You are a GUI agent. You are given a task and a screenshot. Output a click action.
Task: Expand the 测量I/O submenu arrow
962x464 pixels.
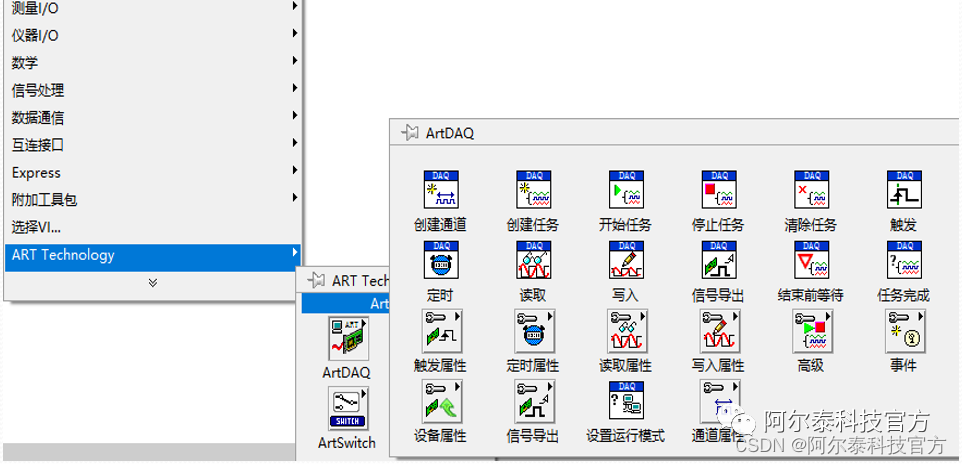click(x=295, y=6)
